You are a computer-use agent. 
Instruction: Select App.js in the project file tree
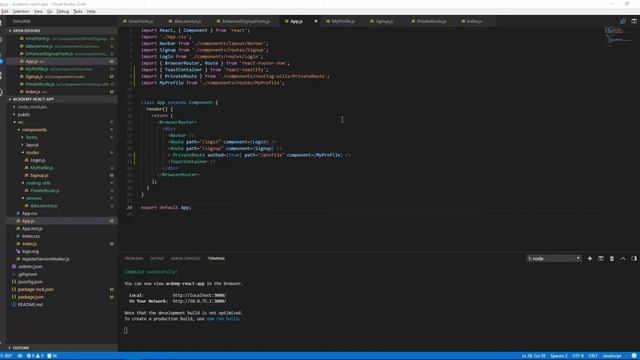[28, 221]
